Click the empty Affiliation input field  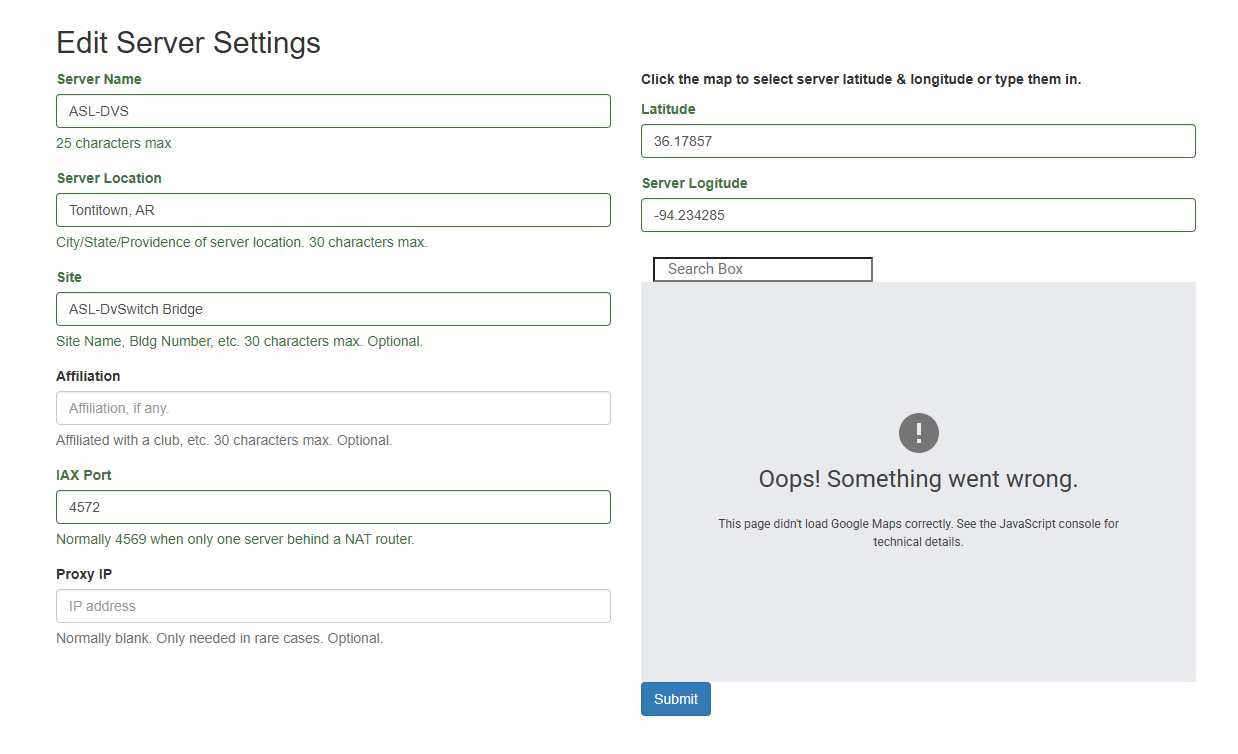coord(333,408)
